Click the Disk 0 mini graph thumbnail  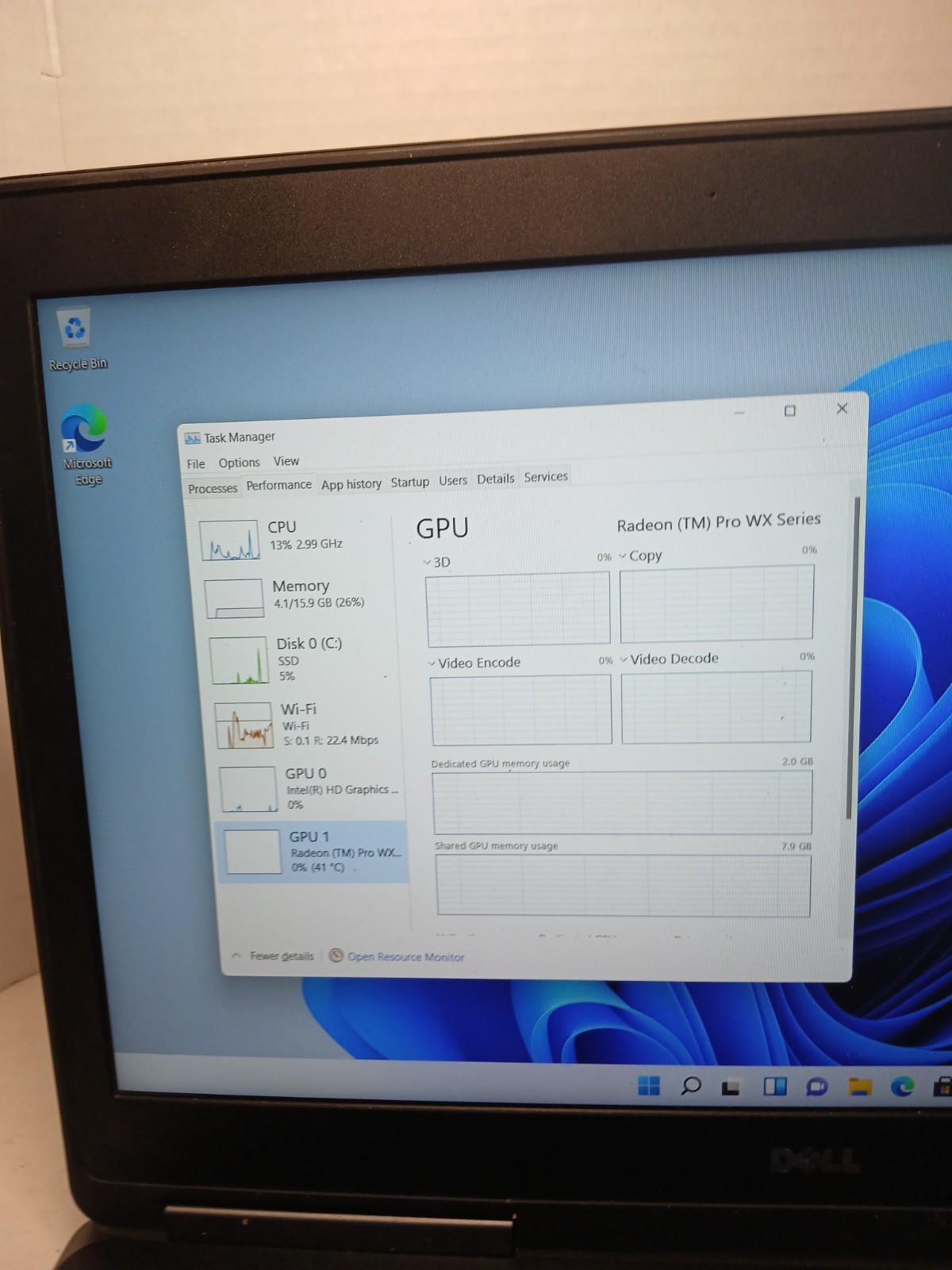(x=239, y=660)
